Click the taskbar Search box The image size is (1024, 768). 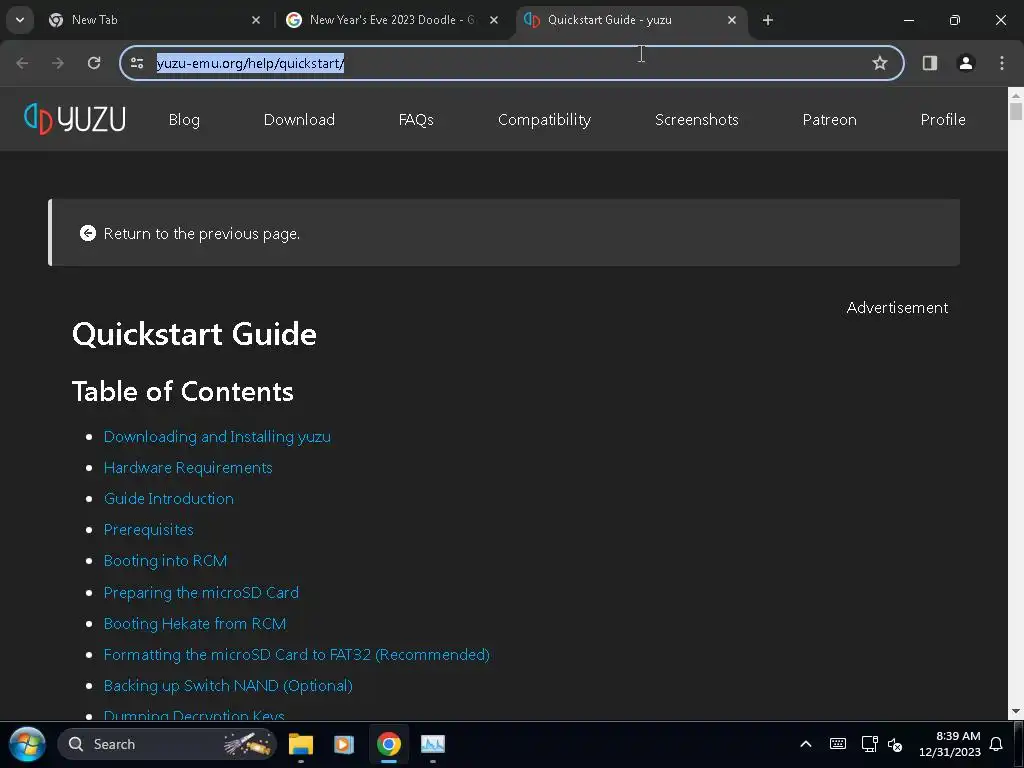pos(167,744)
